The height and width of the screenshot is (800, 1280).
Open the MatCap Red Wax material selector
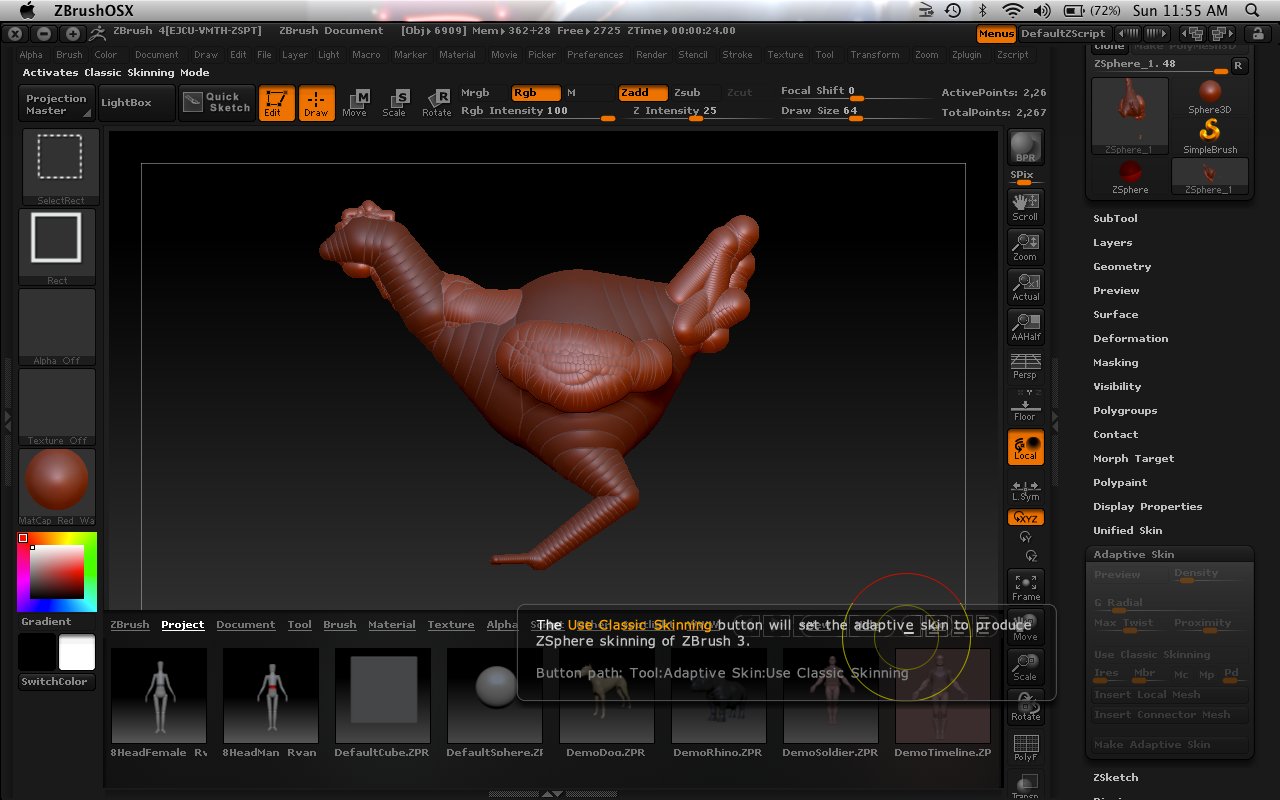58,486
